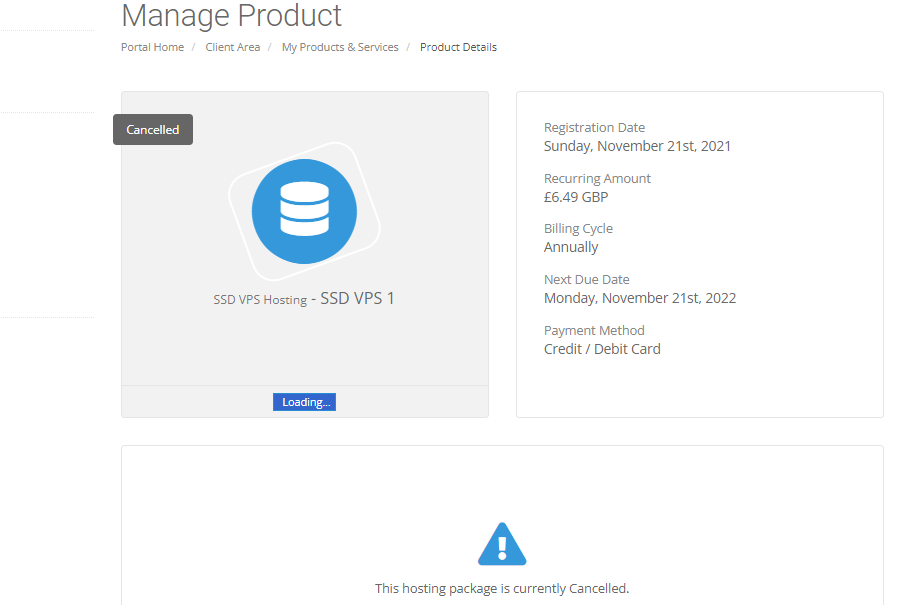Click the SSD VPS Hosting group label
This screenshot has width=916, height=605.
pos(260,300)
